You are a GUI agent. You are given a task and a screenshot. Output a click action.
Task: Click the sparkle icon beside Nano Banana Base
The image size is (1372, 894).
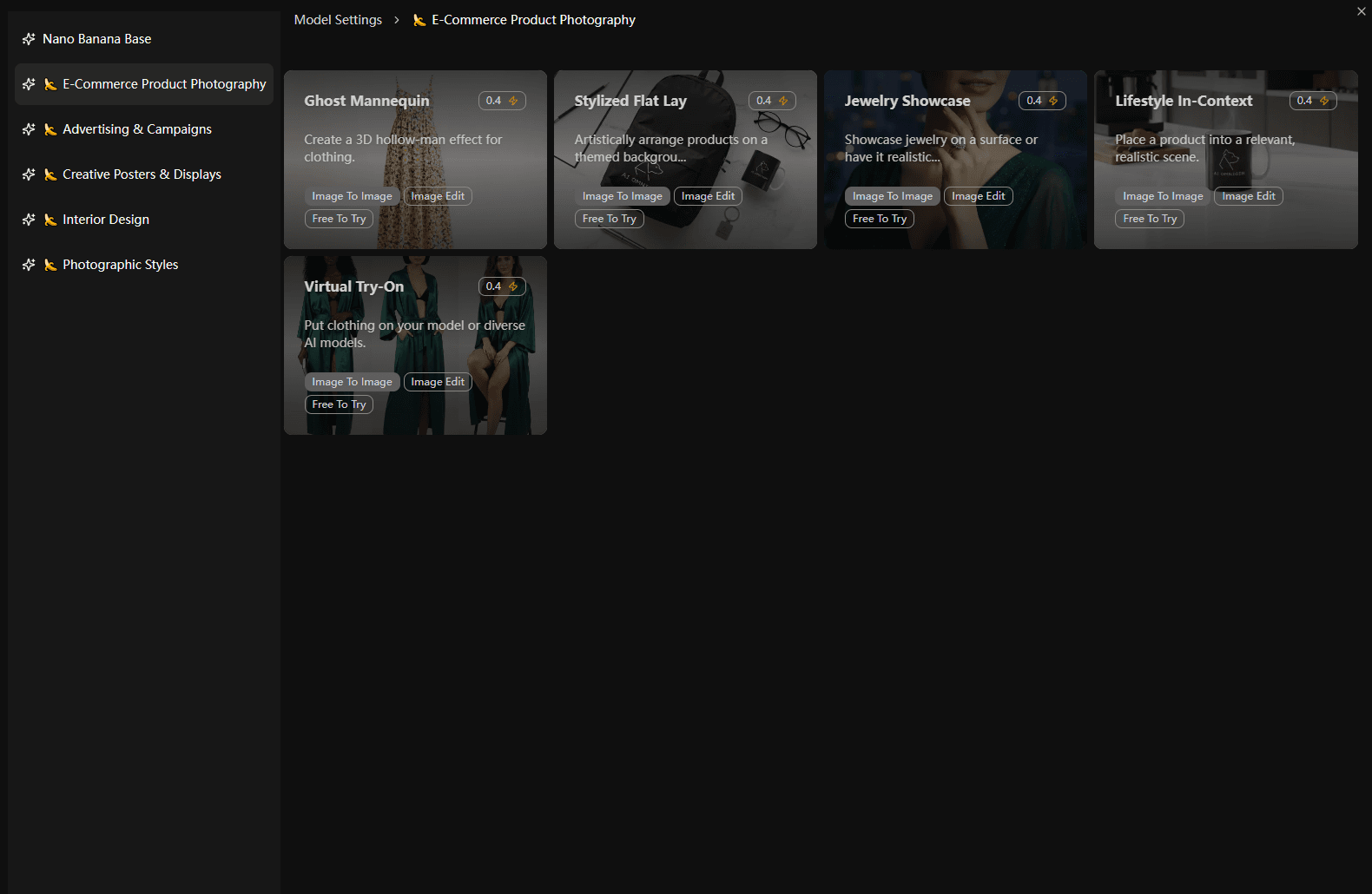[29, 39]
